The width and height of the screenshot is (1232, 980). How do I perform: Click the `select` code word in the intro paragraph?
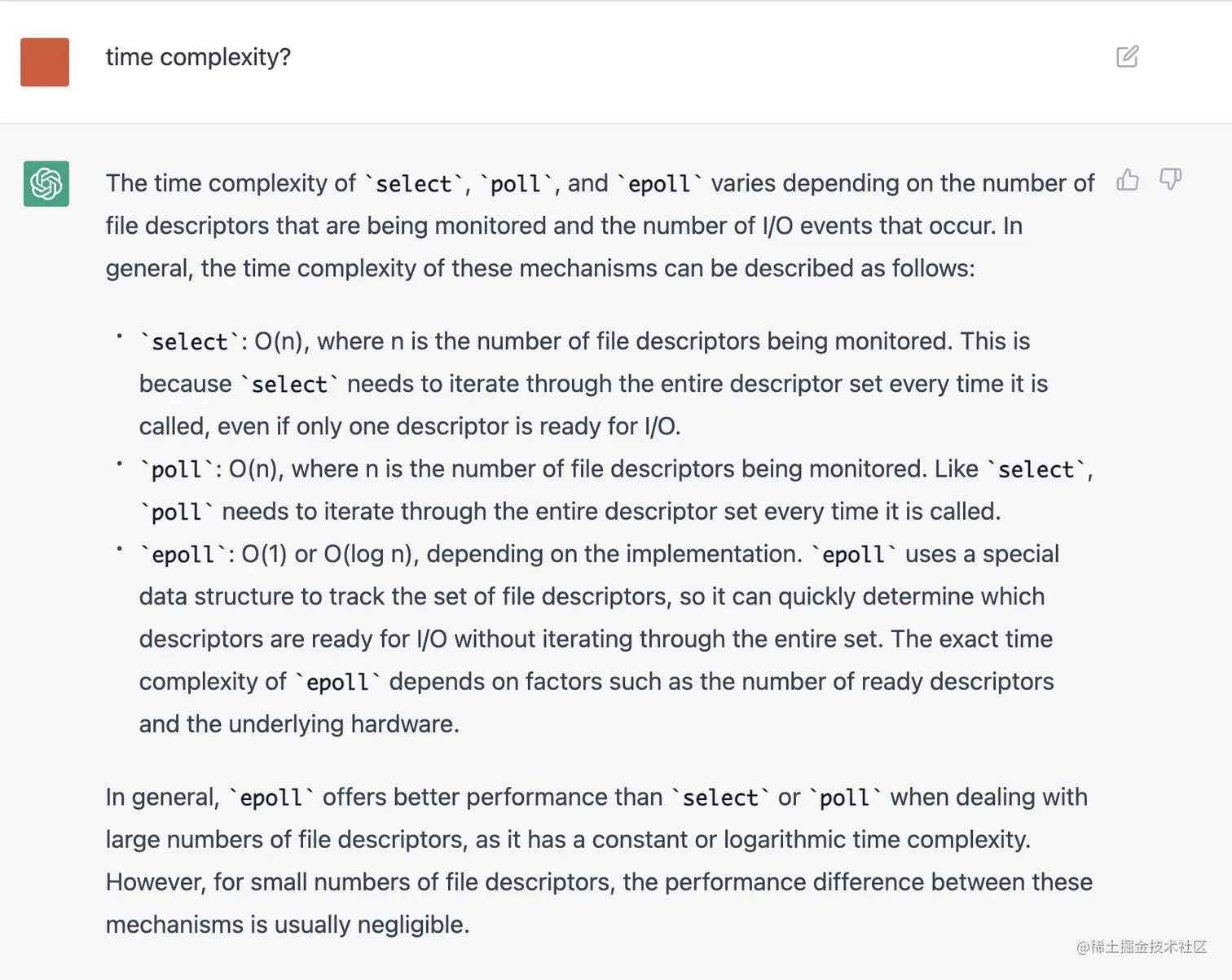tap(413, 184)
